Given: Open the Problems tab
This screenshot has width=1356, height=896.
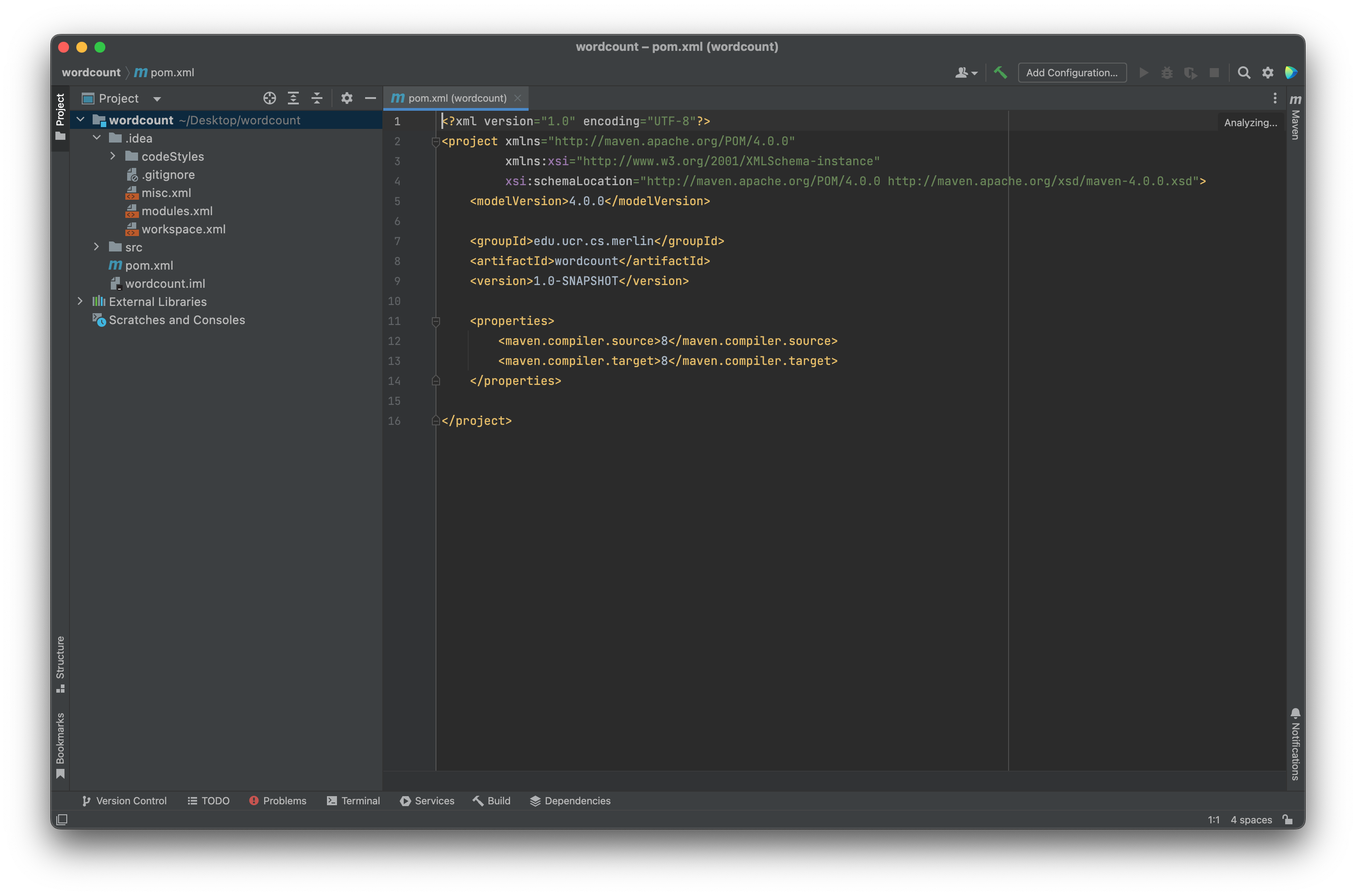Looking at the screenshot, I should (278, 801).
